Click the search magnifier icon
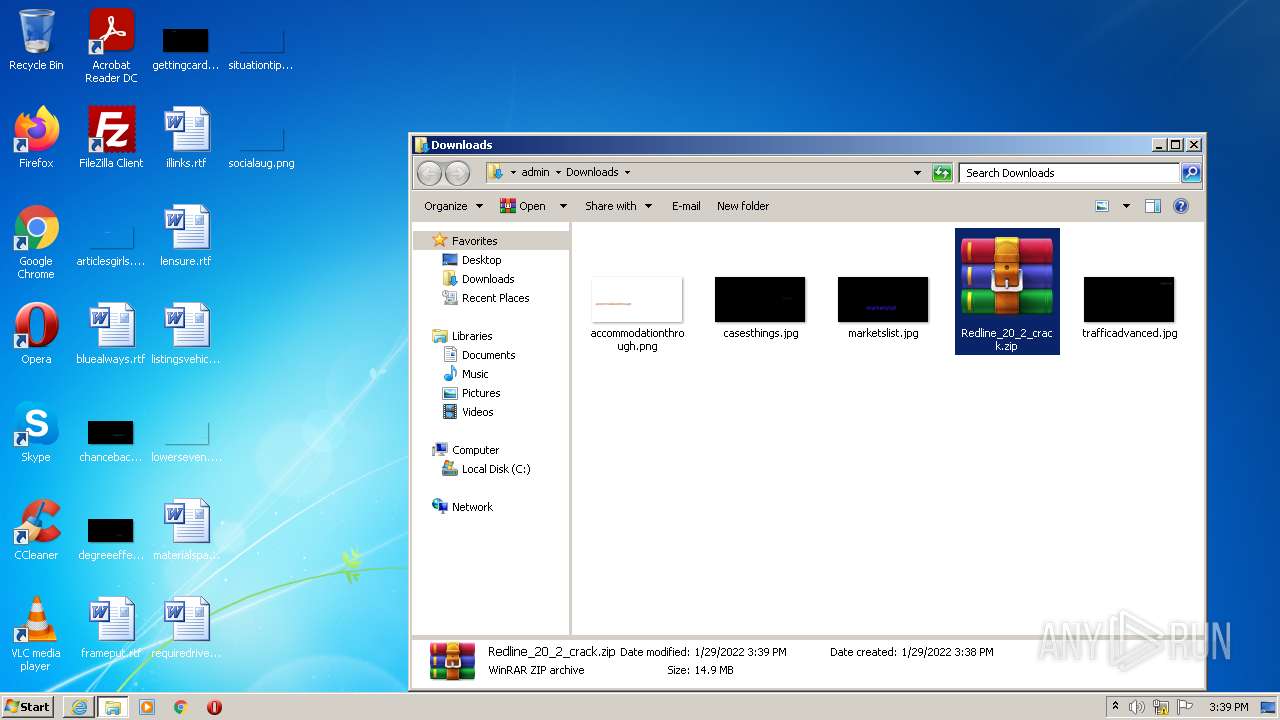 point(1191,172)
